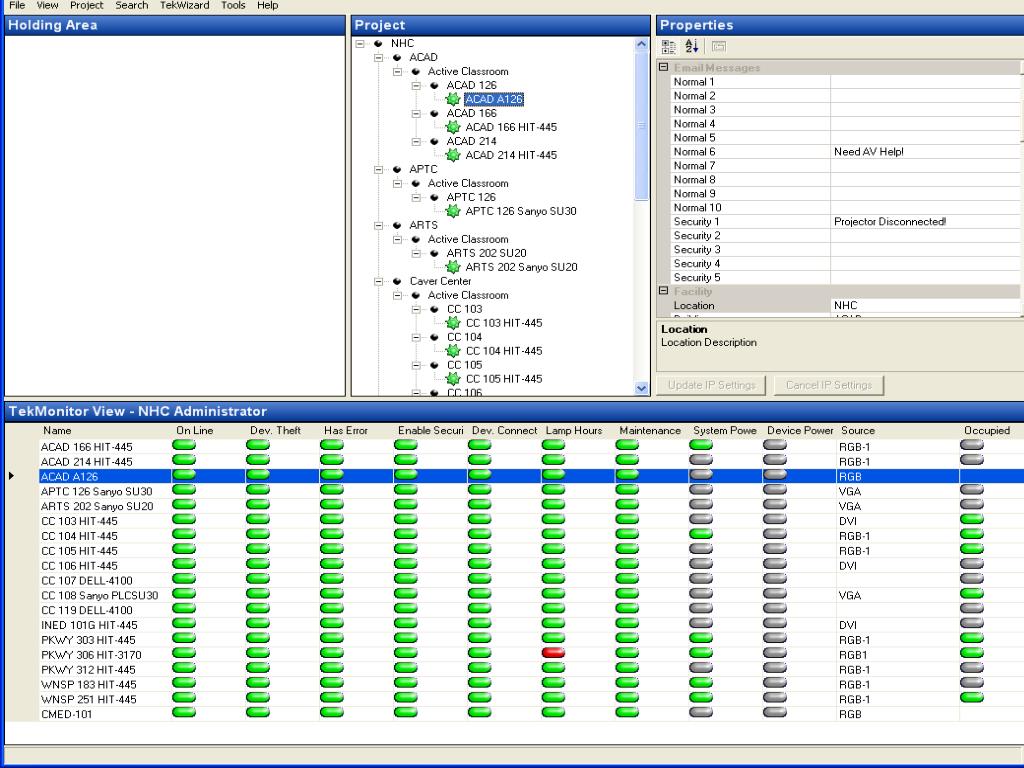Select 'ACAD 166 HIT-445' in the Project tree
1024x768 pixels.
pyautogui.click(x=511, y=127)
